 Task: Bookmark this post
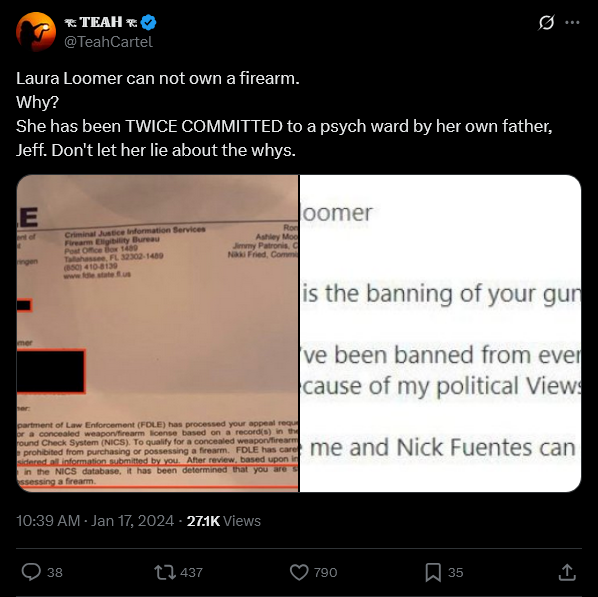tap(433, 572)
